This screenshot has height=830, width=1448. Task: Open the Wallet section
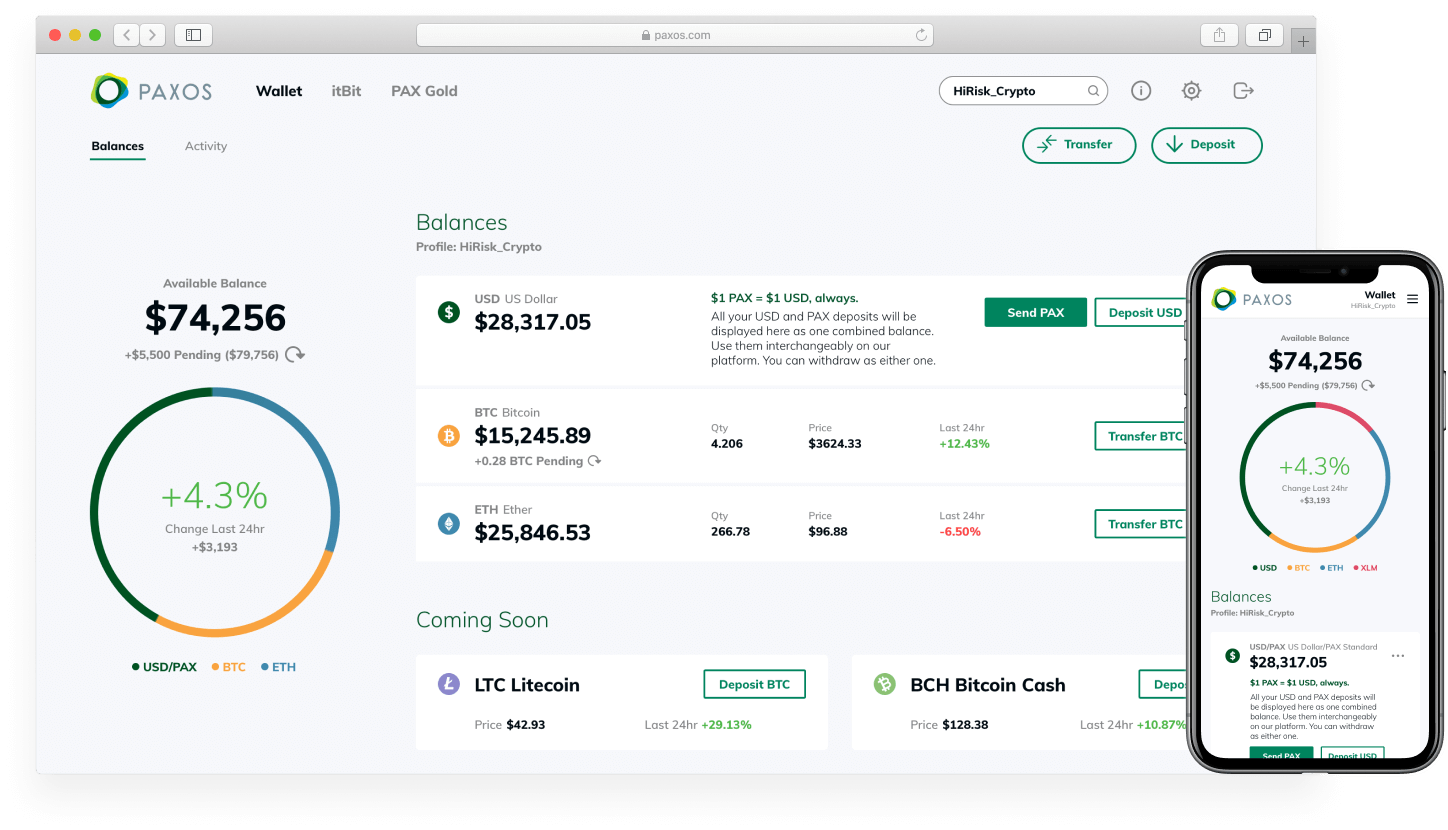click(x=279, y=91)
